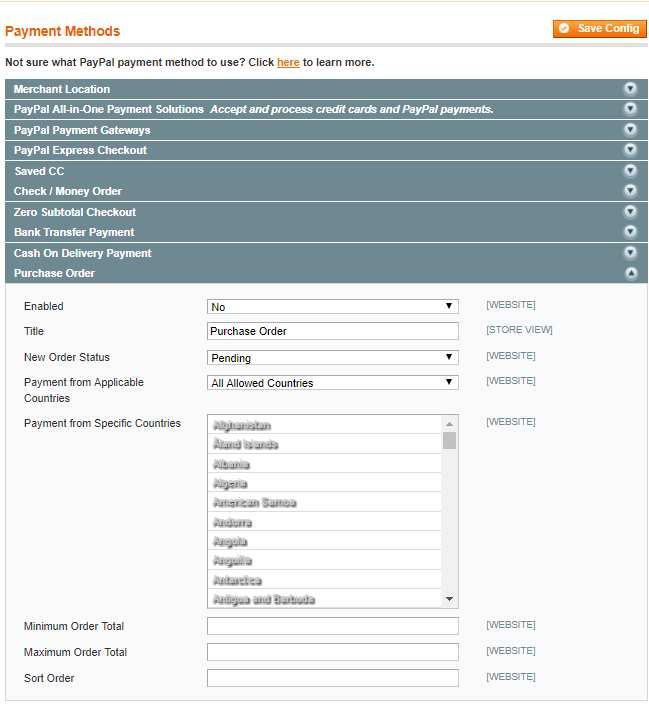649x704 pixels.
Task: Click the Save Config button
Action: click(x=599, y=29)
